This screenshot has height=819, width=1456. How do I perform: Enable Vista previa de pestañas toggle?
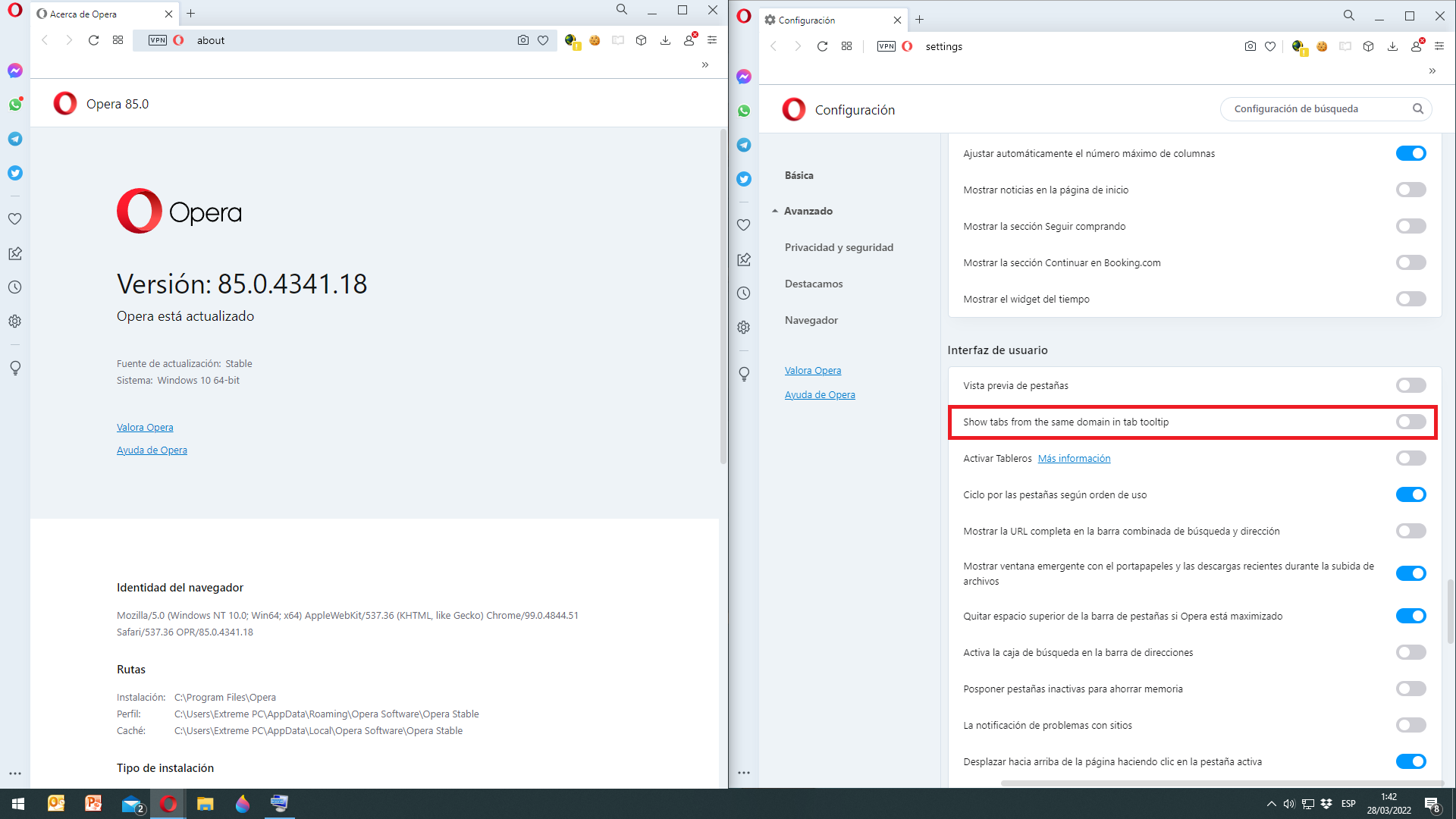[1410, 385]
